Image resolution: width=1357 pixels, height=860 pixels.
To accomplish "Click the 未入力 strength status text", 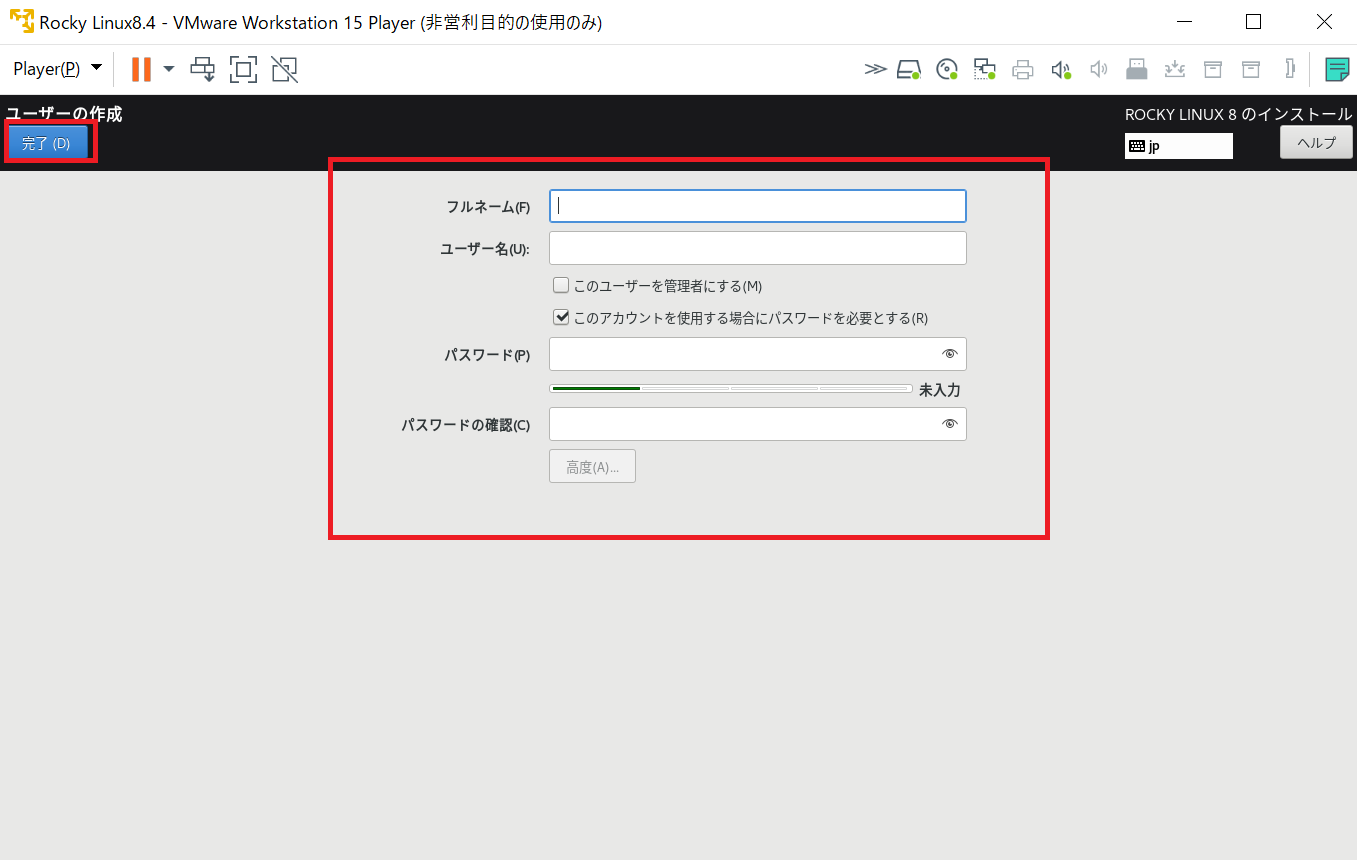I will 940,390.
